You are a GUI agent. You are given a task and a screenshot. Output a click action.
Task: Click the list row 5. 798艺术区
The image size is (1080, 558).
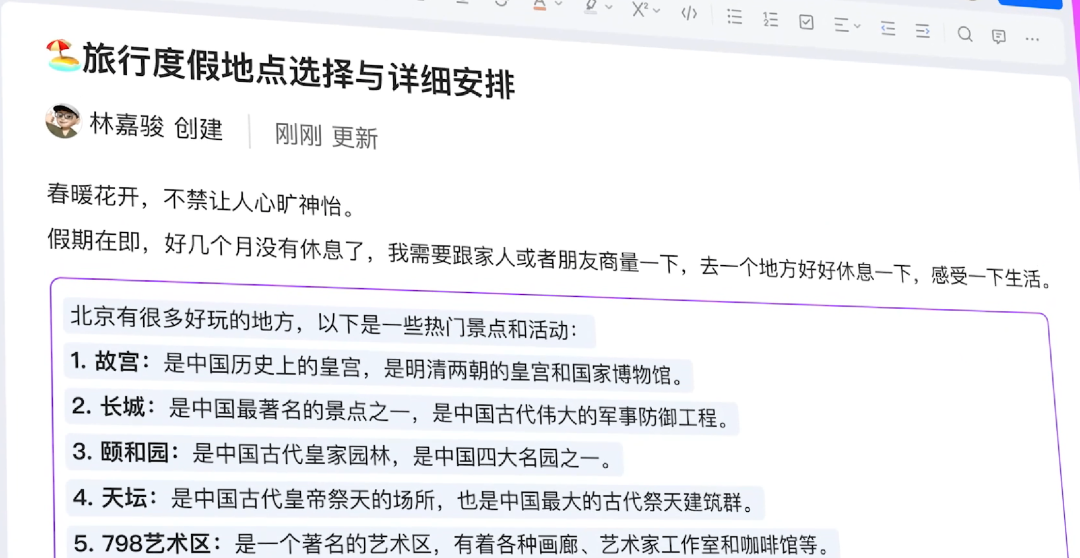453,543
